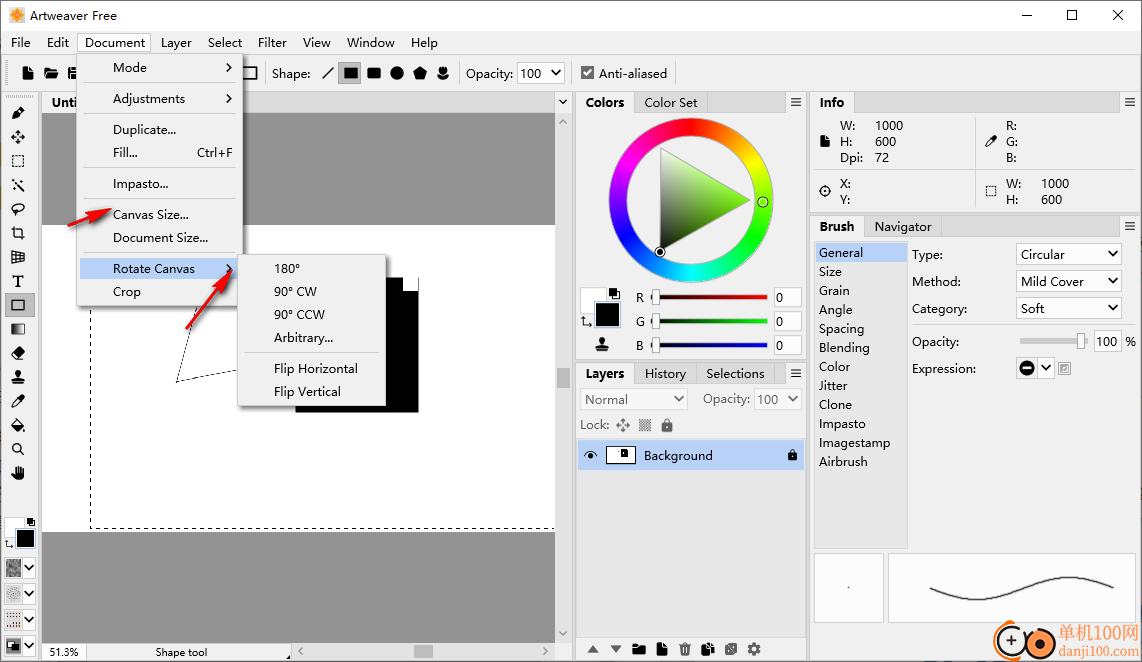Toggle lock all padlock in Layers

pyautogui.click(x=667, y=425)
